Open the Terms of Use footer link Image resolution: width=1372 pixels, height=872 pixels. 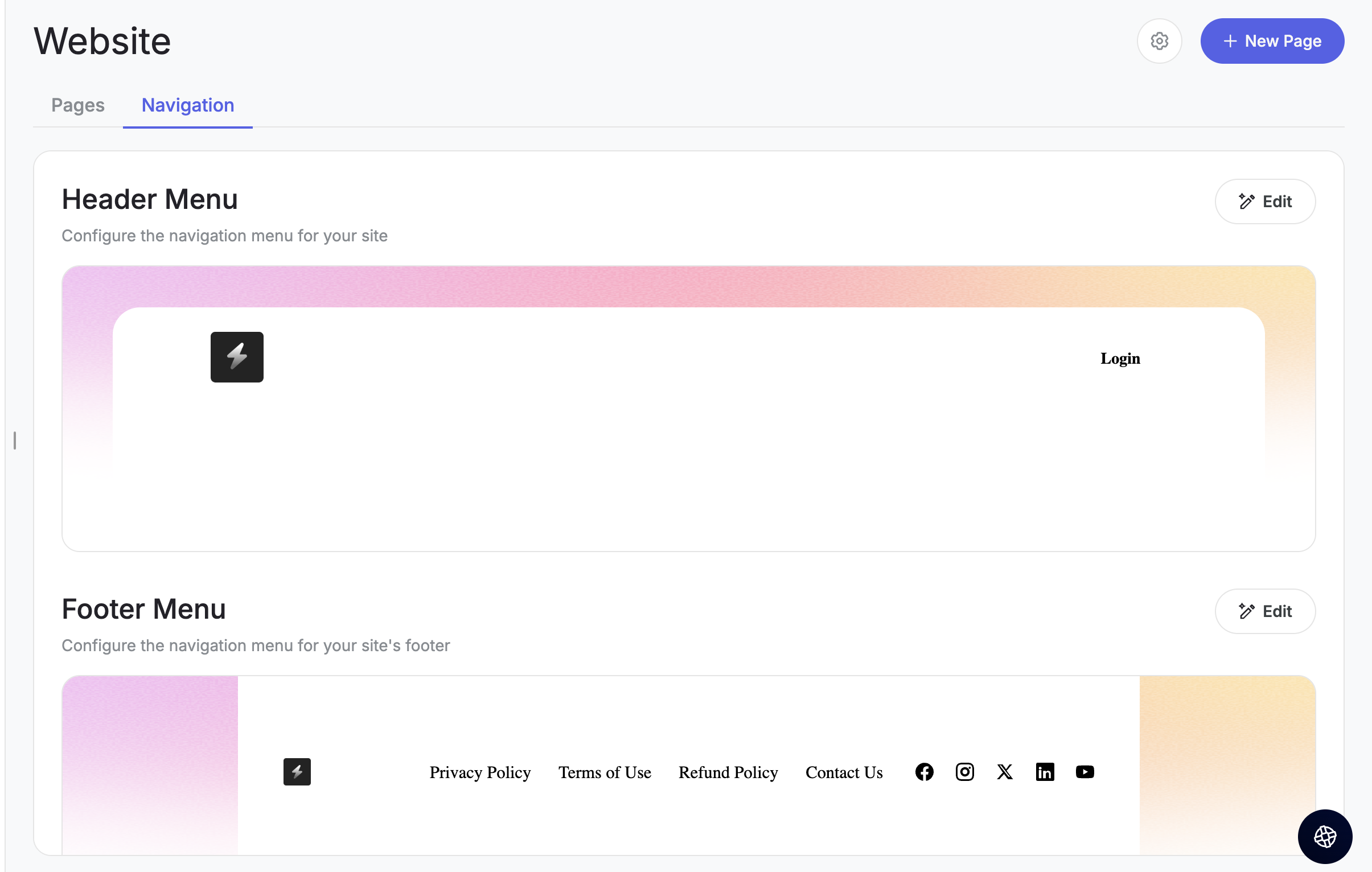[x=605, y=772]
